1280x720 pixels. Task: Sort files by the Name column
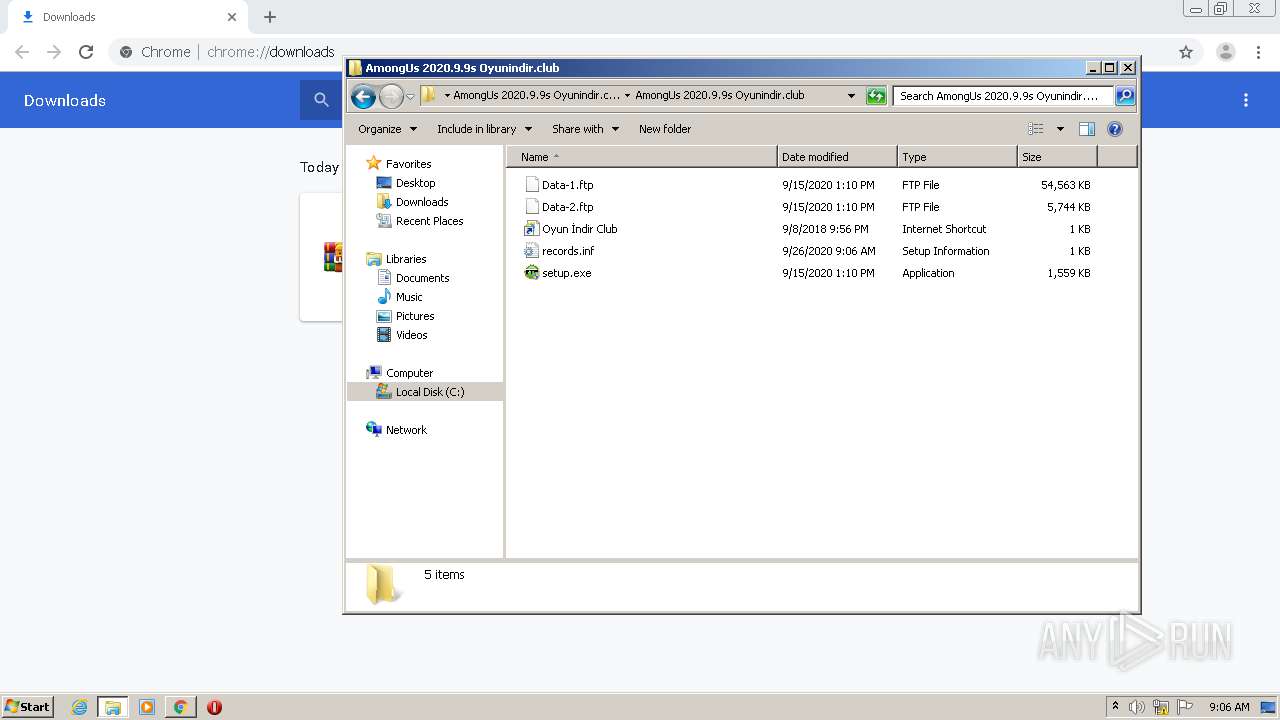tap(641, 157)
